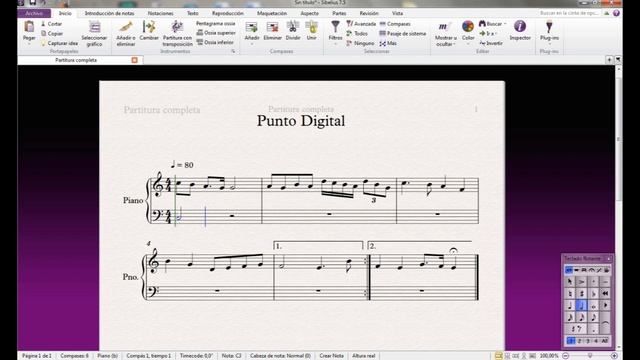640x360 pixels.
Task: Click Pasaje de sistema
Action: coord(402,33)
